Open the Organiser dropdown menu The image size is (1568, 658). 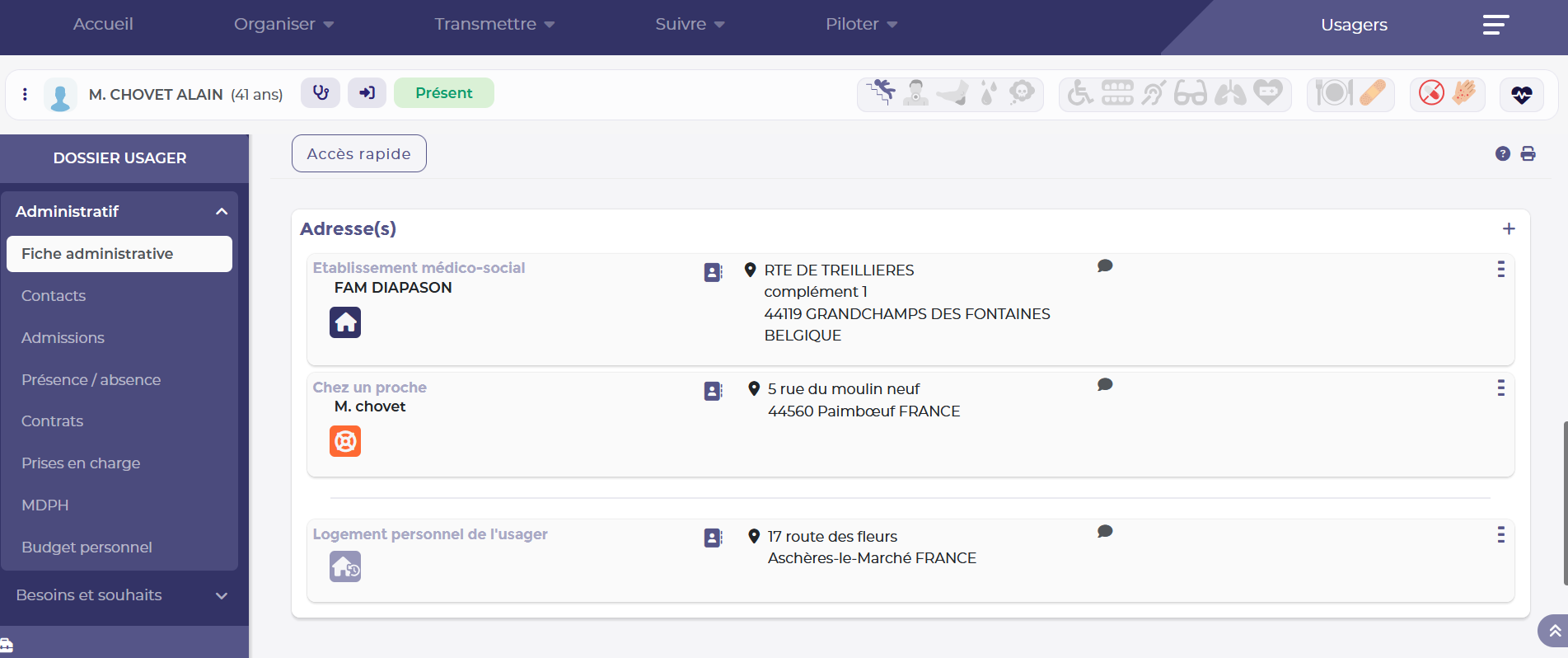point(283,25)
